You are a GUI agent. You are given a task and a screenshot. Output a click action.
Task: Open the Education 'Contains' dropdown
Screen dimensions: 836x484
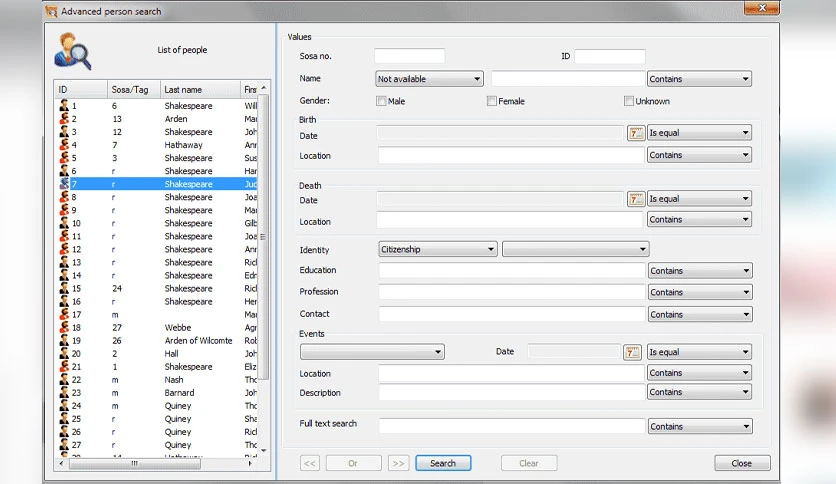tap(700, 271)
